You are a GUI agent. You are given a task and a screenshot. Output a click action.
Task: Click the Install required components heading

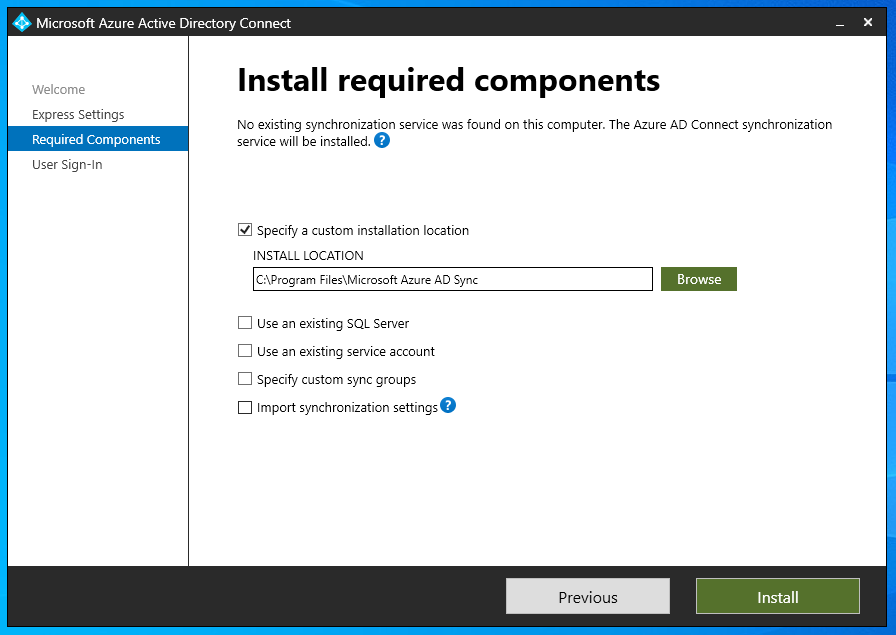click(x=449, y=80)
